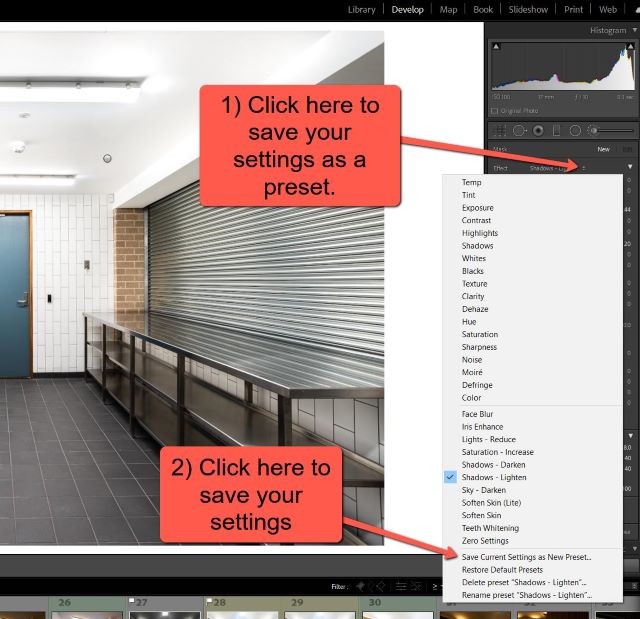
Task: Choose Save Current Settings as New Preset
Action: 526,557
